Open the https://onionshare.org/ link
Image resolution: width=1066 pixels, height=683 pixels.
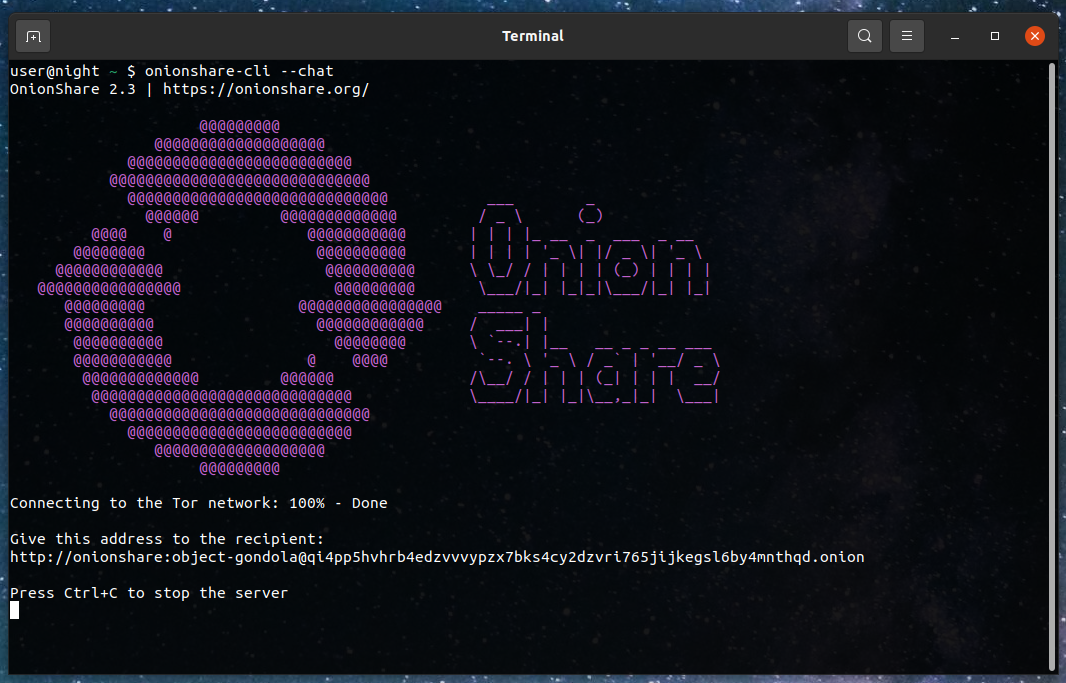(x=266, y=89)
